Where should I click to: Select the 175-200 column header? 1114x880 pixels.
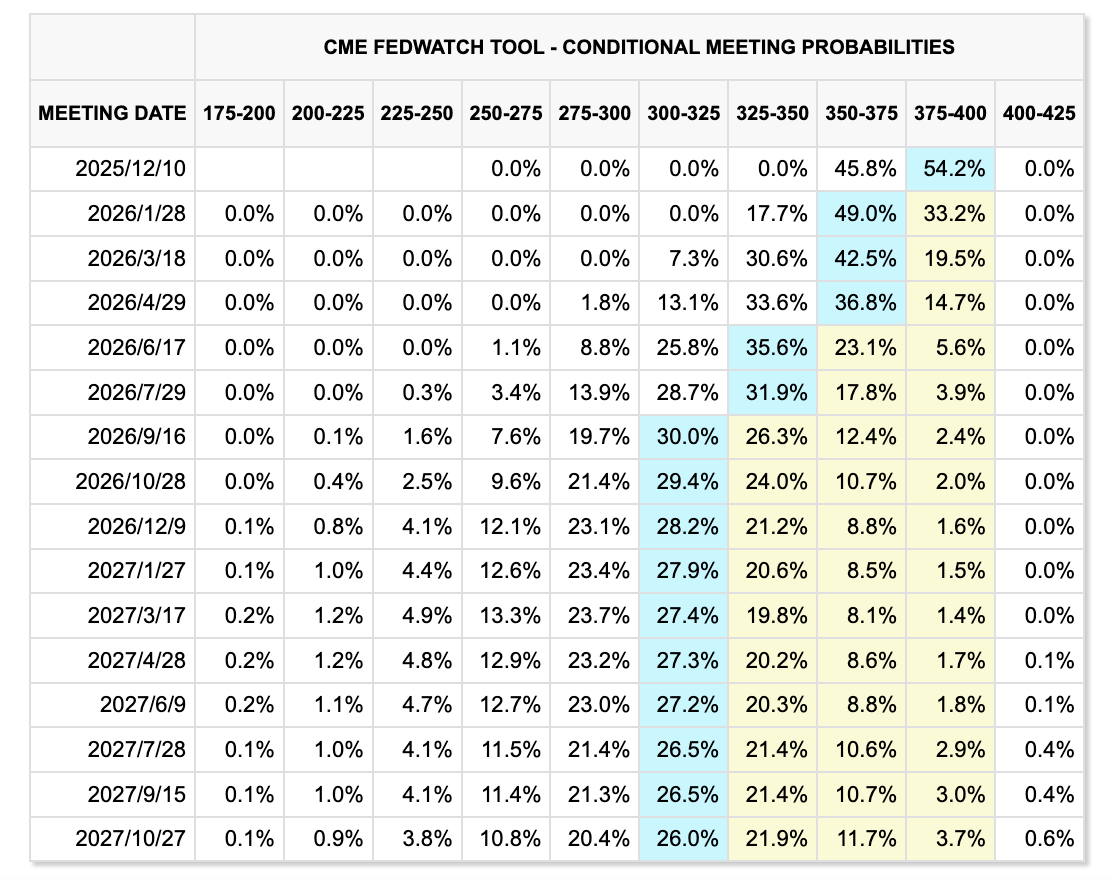239,113
